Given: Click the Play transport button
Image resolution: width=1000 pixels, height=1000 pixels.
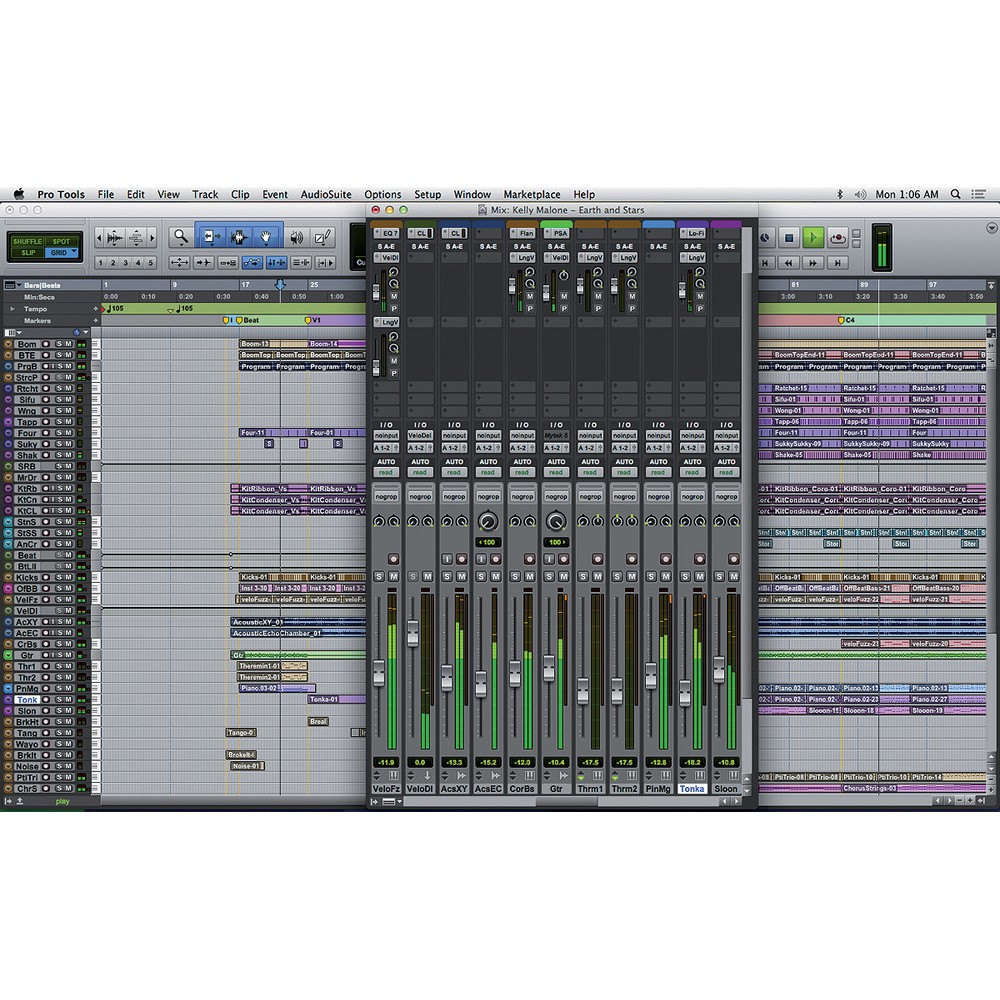Looking at the screenshot, I should (x=812, y=238).
